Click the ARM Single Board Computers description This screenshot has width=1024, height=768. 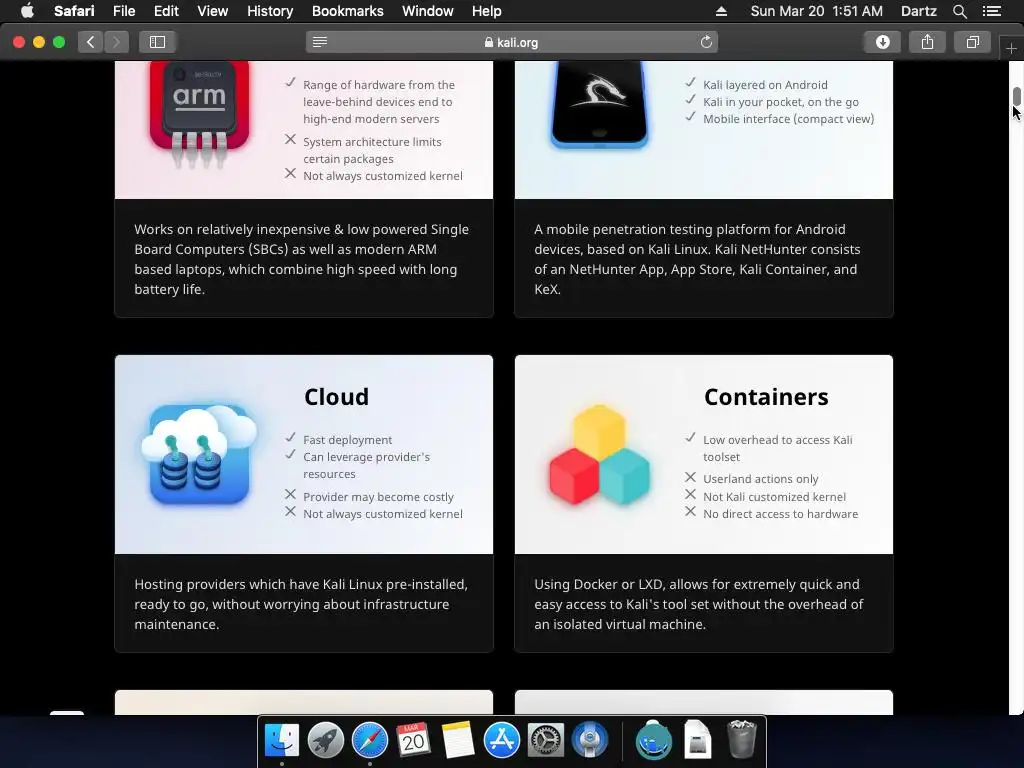[301, 259]
